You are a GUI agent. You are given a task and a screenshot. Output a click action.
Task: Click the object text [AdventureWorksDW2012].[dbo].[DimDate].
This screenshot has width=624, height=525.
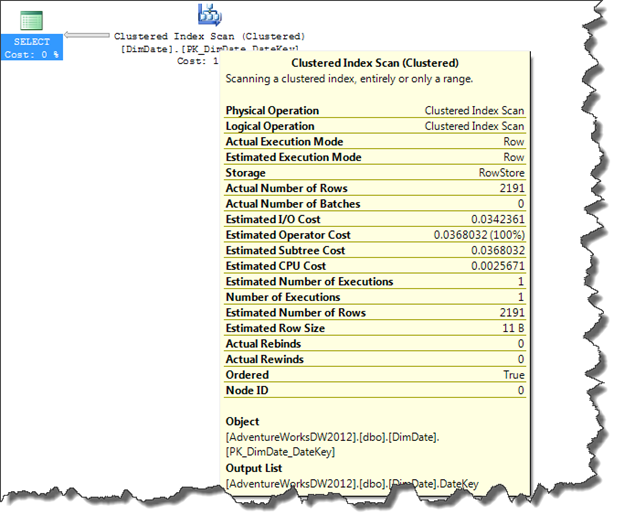pyautogui.click(x=332, y=437)
